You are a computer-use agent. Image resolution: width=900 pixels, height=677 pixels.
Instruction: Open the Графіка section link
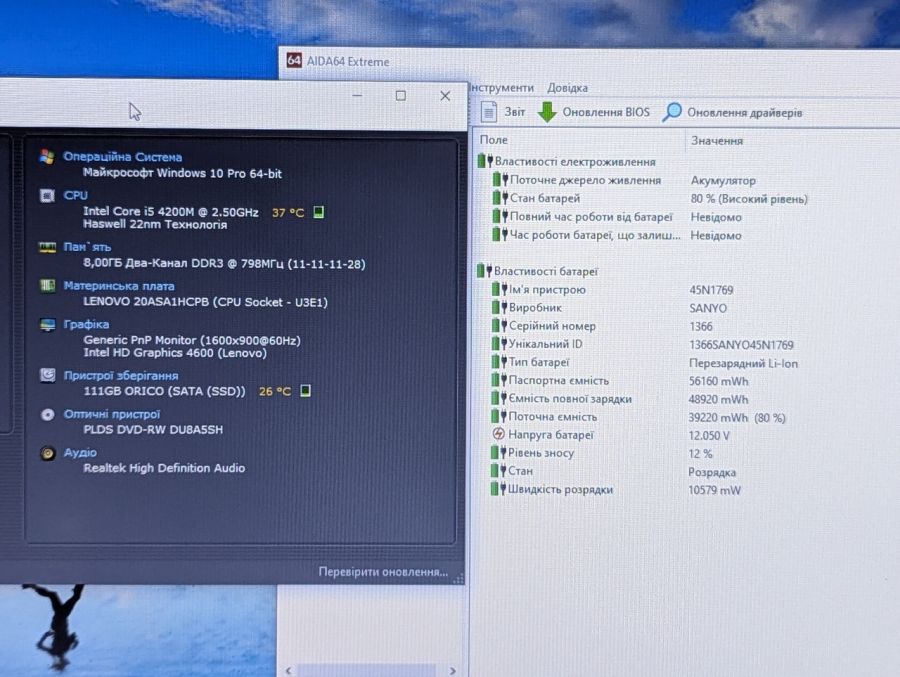86,324
